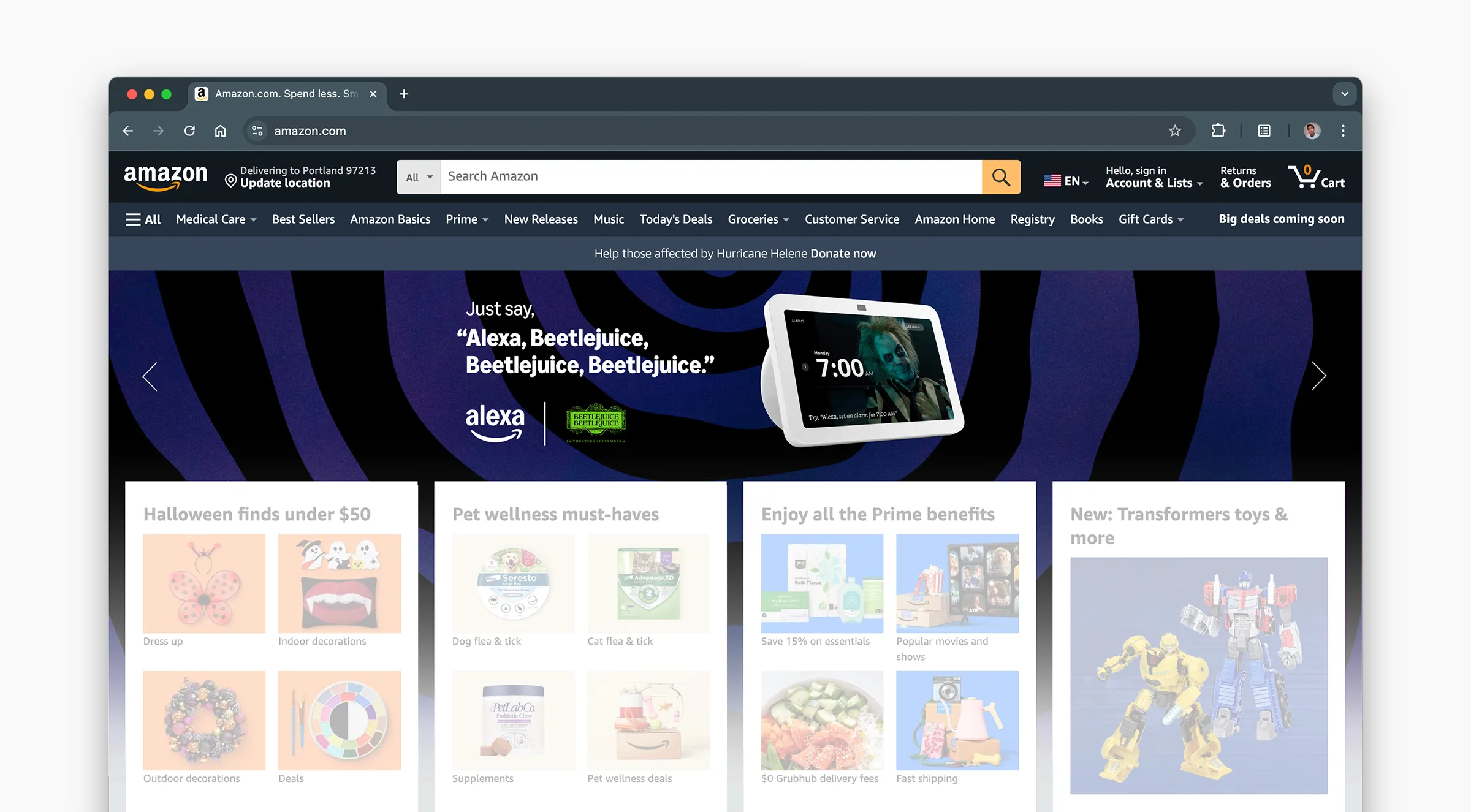This screenshot has height=812, width=1471.
Task: Open Chrome three-dot menu
Action: click(1342, 131)
